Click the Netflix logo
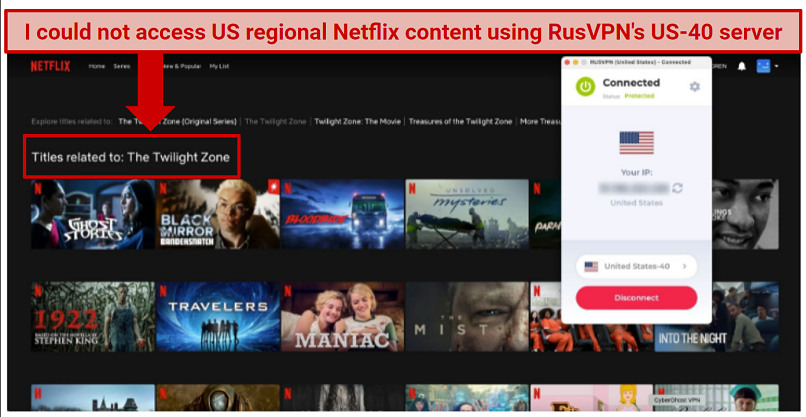 [50, 66]
